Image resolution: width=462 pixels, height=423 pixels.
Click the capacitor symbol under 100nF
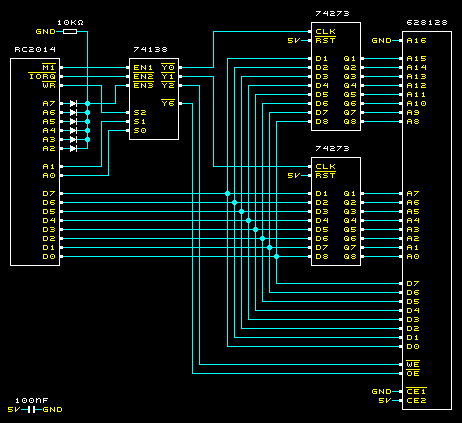click(32, 410)
